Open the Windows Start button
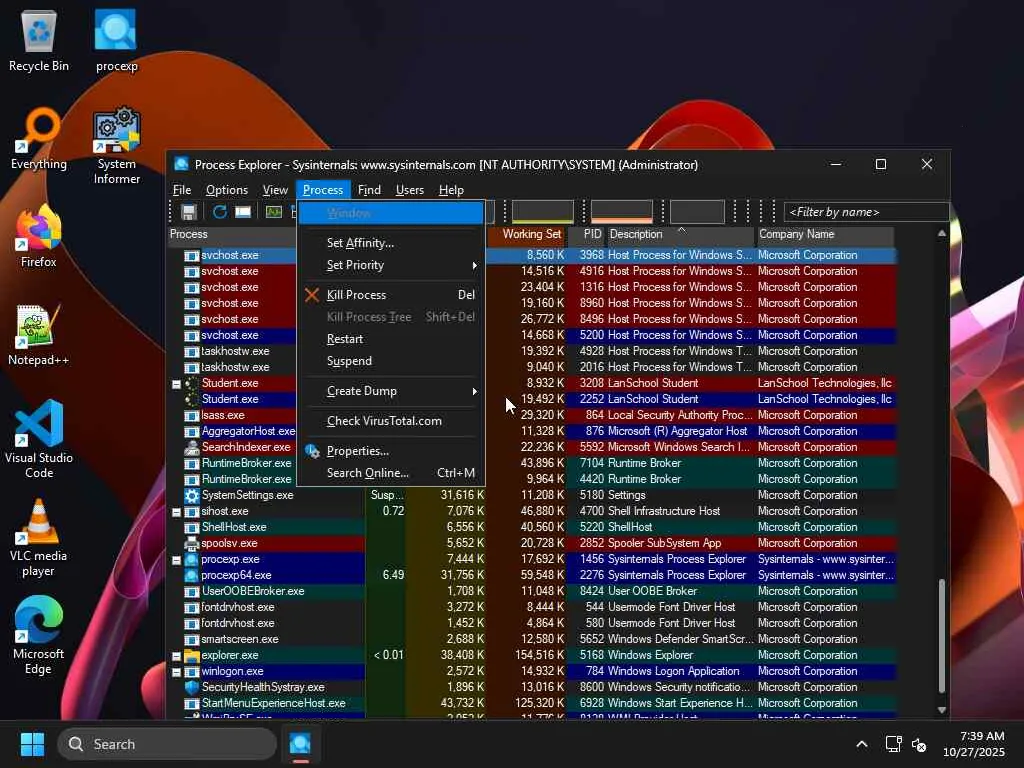This screenshot has width=1024, height=768. pyautogui.click(x=32, y=744)
